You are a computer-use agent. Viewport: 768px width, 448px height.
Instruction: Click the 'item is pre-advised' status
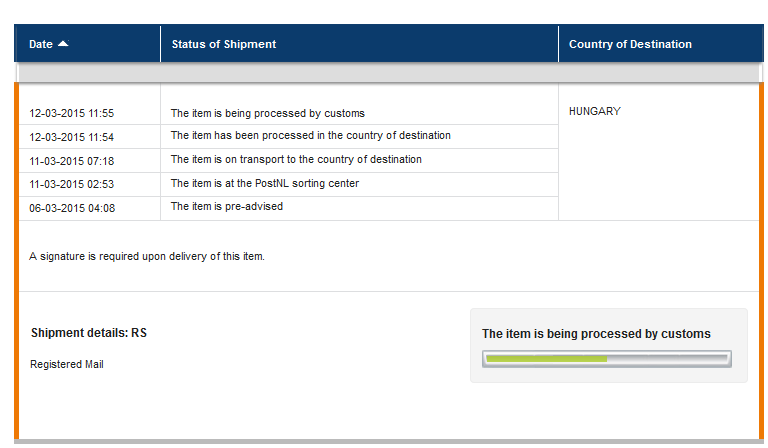[x=227, y=206]
